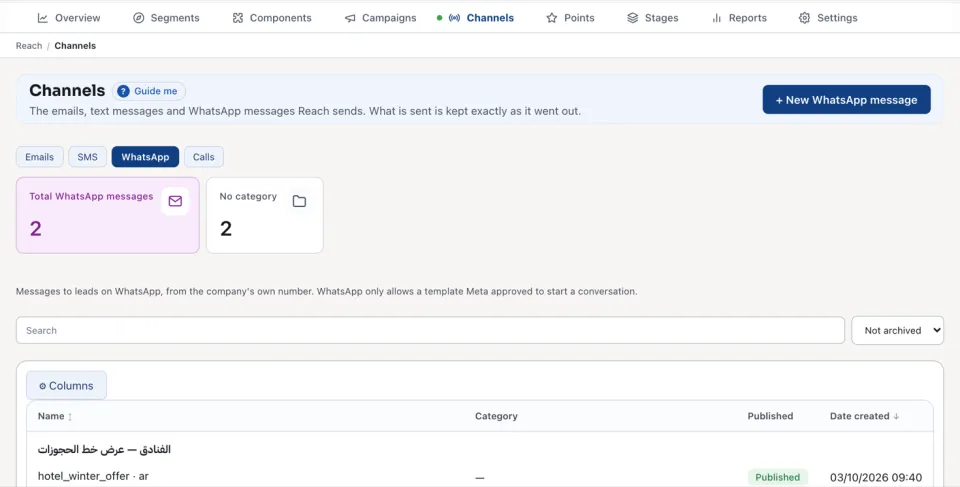Screen dimensions: 960x487
Task: Open Components in top navigation
Action: point(272,18)
